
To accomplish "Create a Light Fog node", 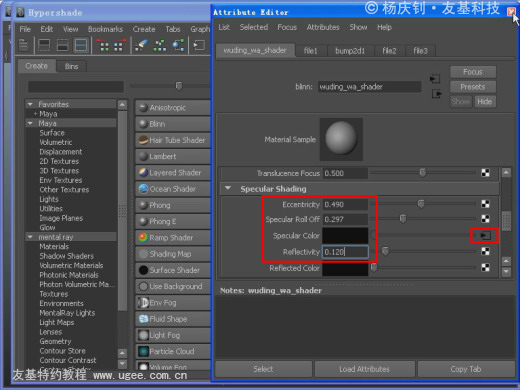I will tap(173, 335).
